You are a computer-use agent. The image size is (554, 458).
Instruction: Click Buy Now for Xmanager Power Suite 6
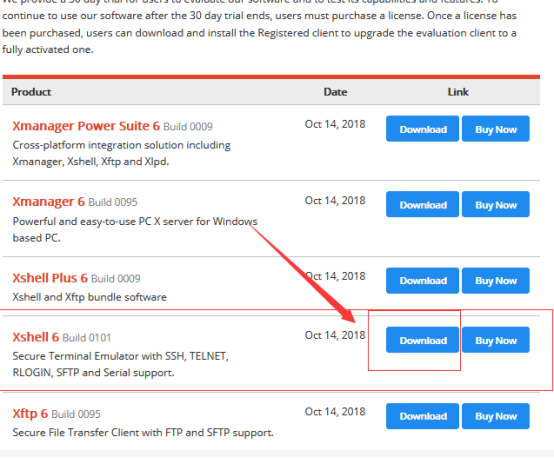click(496, 129)
